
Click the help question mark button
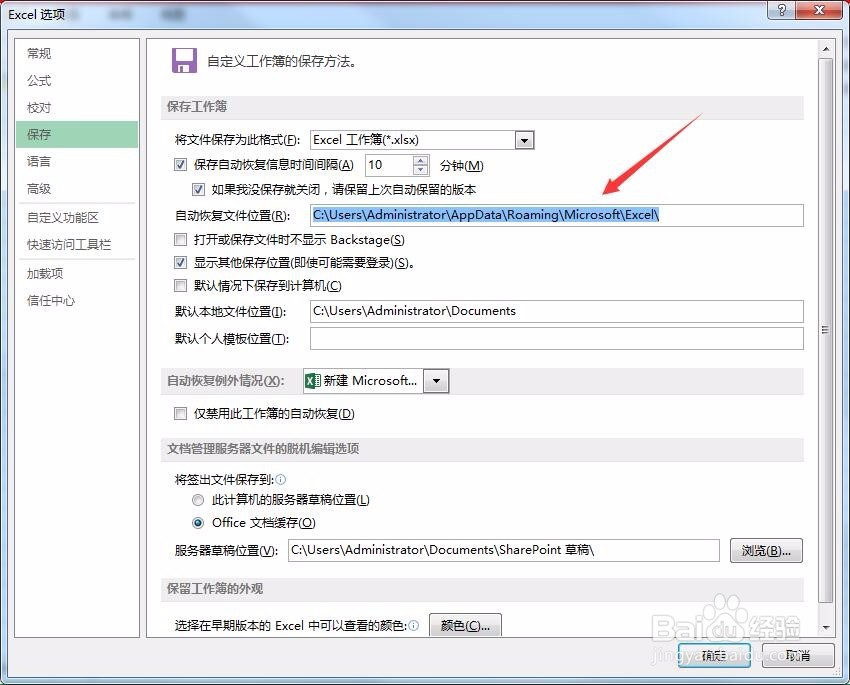click(x=782, y=10)
